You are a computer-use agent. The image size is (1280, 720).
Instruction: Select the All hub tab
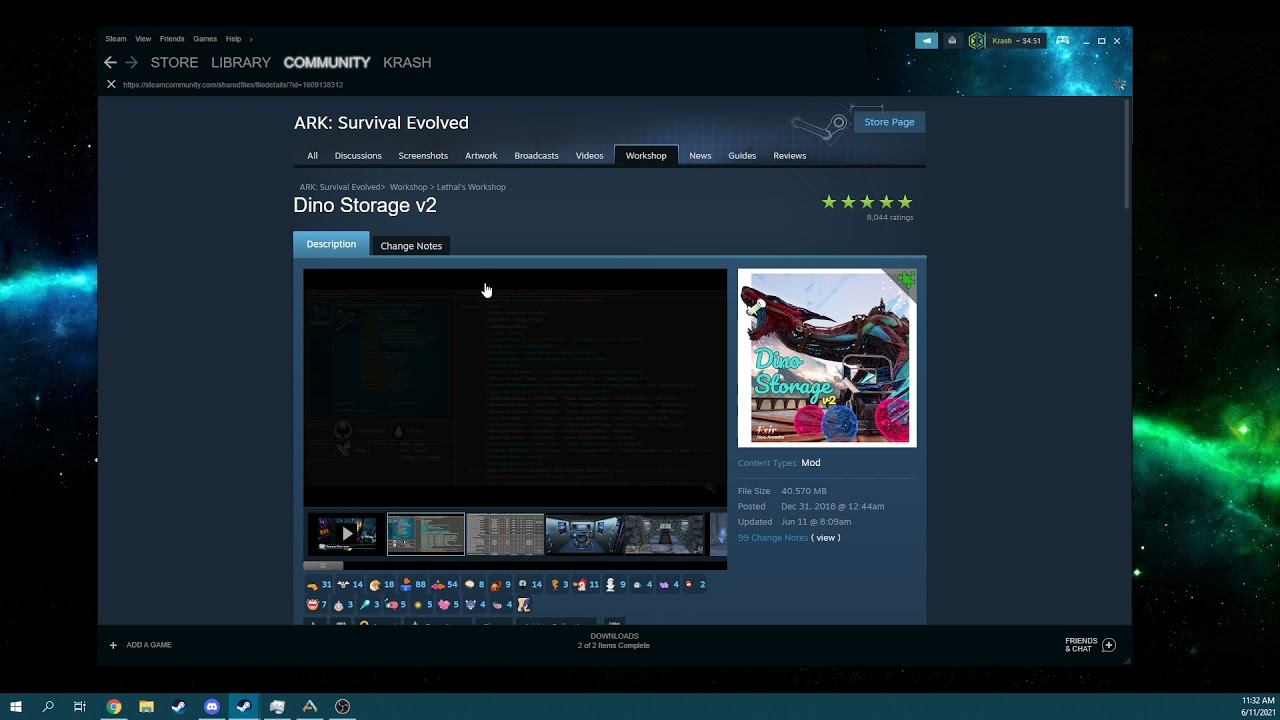tap(312, 156)
